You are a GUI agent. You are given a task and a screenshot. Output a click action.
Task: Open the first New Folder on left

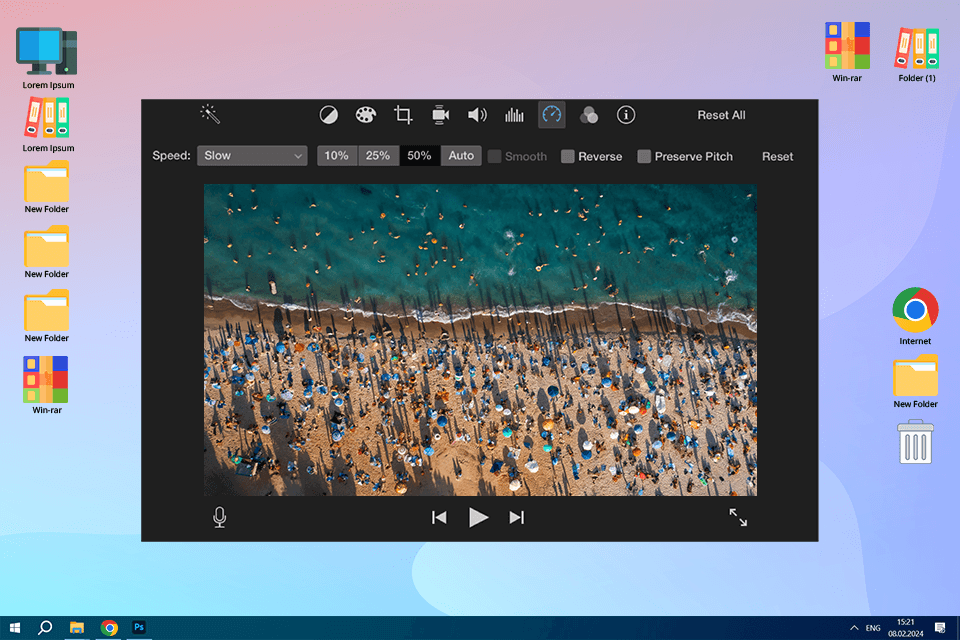click(x=47, y=187)
